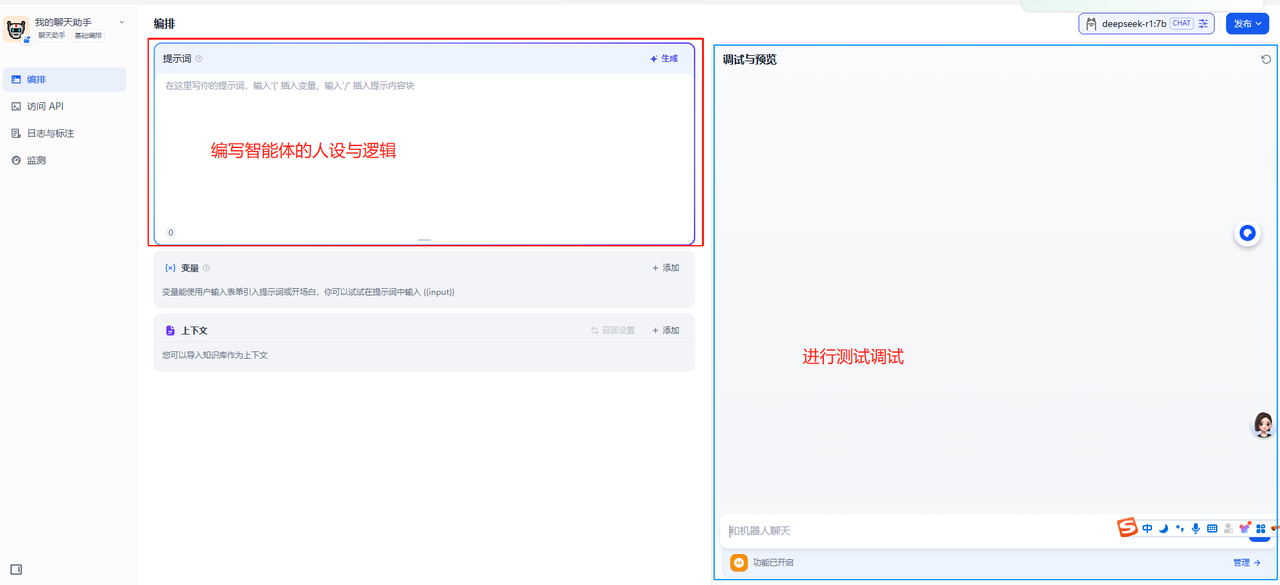Click the refresh icon in 调试与预览

click(1266, 59)
